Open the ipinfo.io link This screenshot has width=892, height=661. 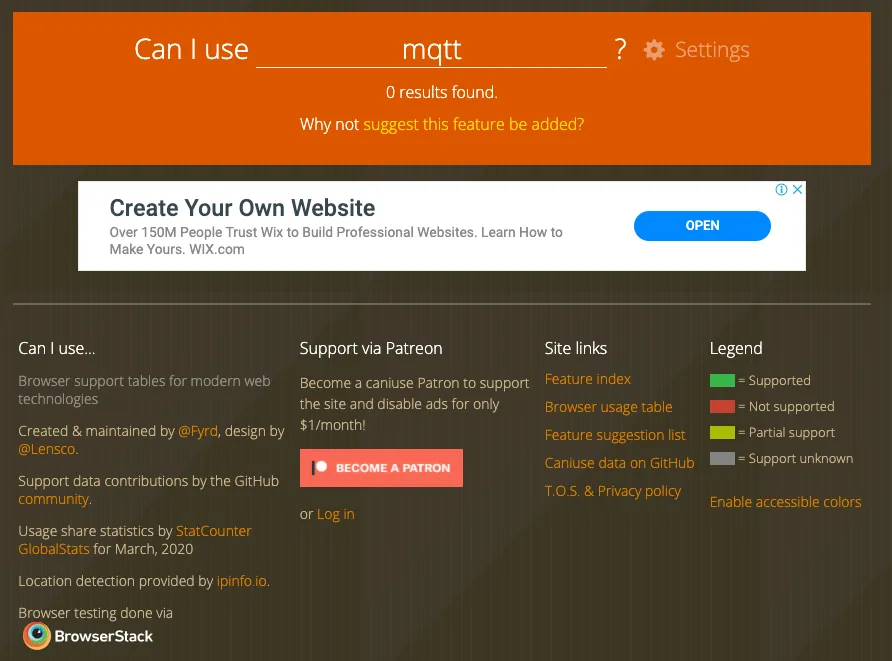243,581
